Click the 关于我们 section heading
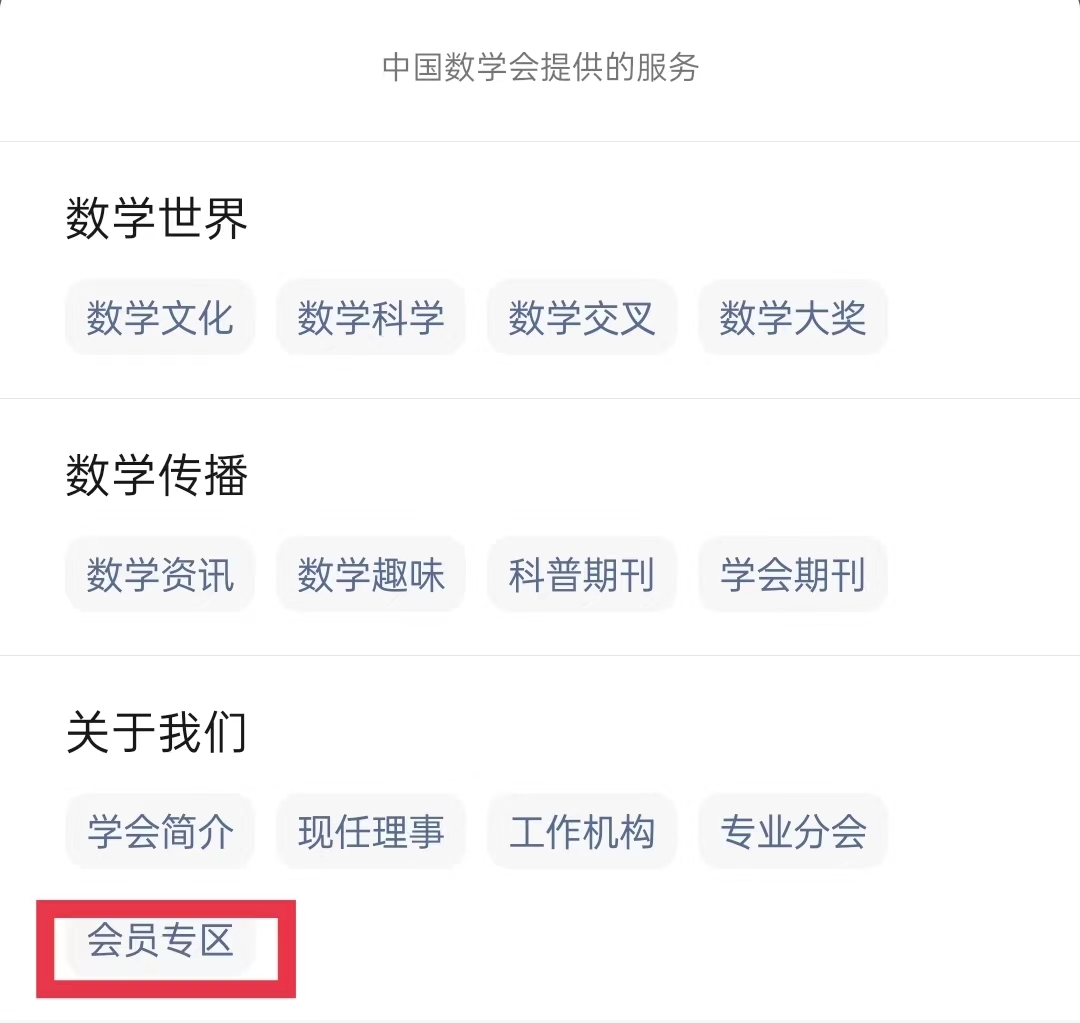The height and width of the screenshot is (1023, 1080). tap(157, 732)
